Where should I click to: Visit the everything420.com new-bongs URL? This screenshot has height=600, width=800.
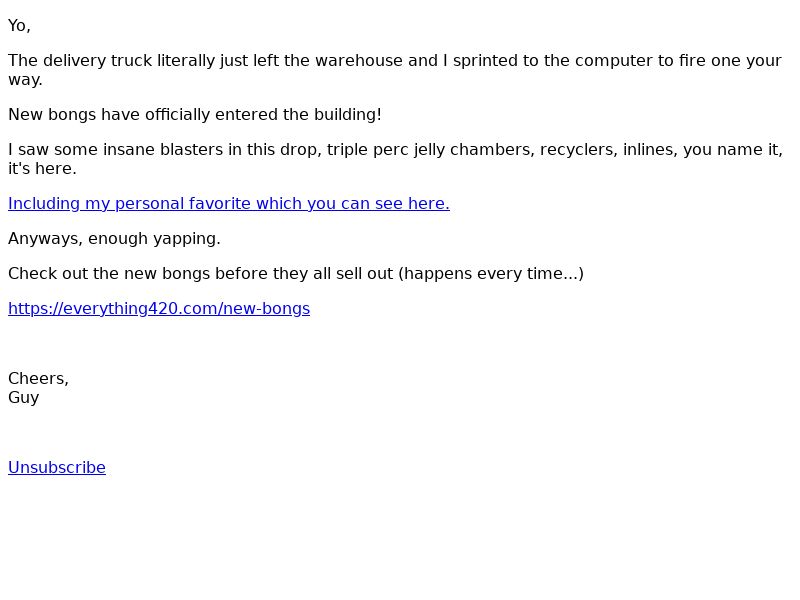[x=158, y=309]
